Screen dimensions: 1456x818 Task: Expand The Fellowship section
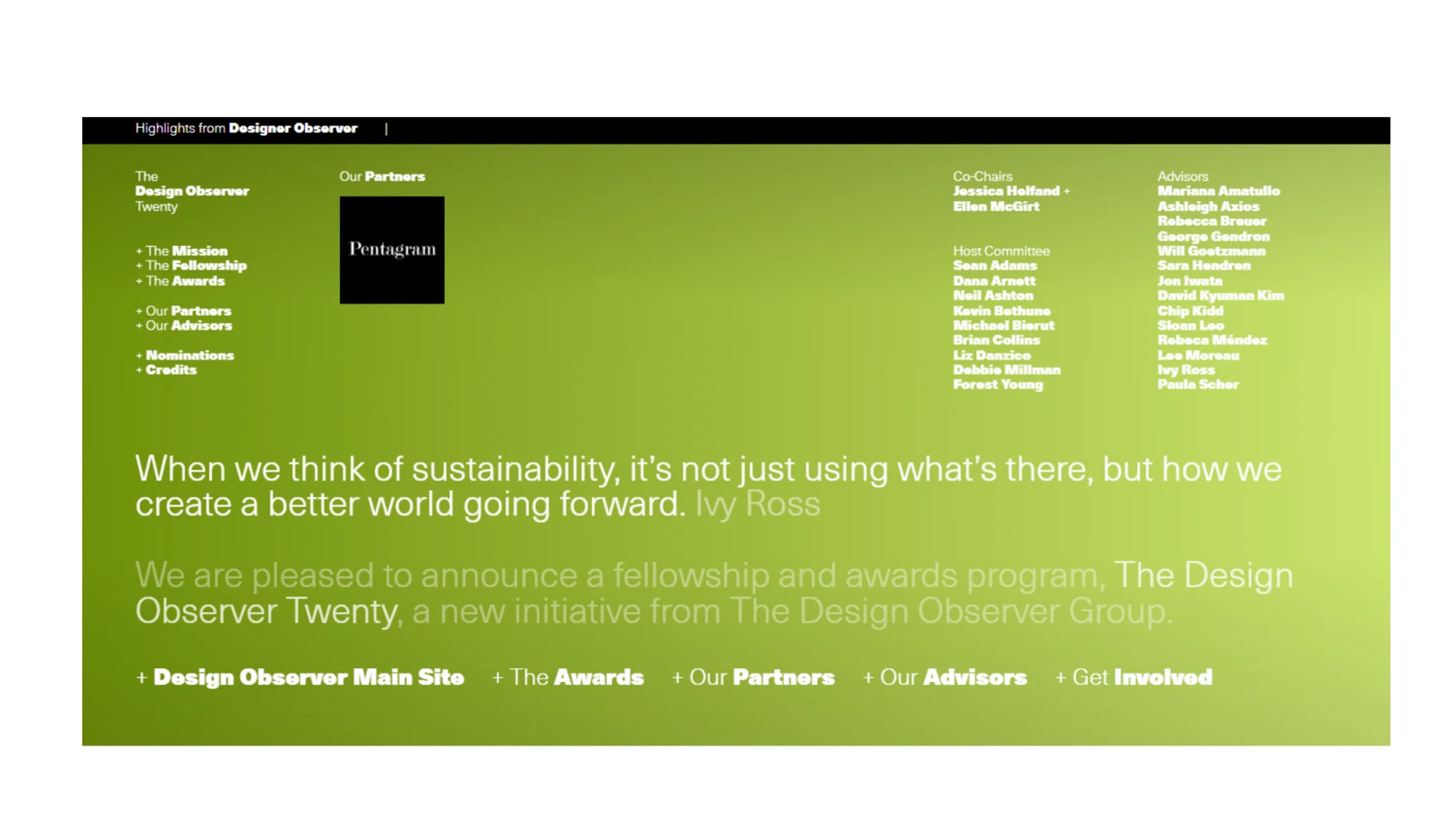[x=191, y=266]
